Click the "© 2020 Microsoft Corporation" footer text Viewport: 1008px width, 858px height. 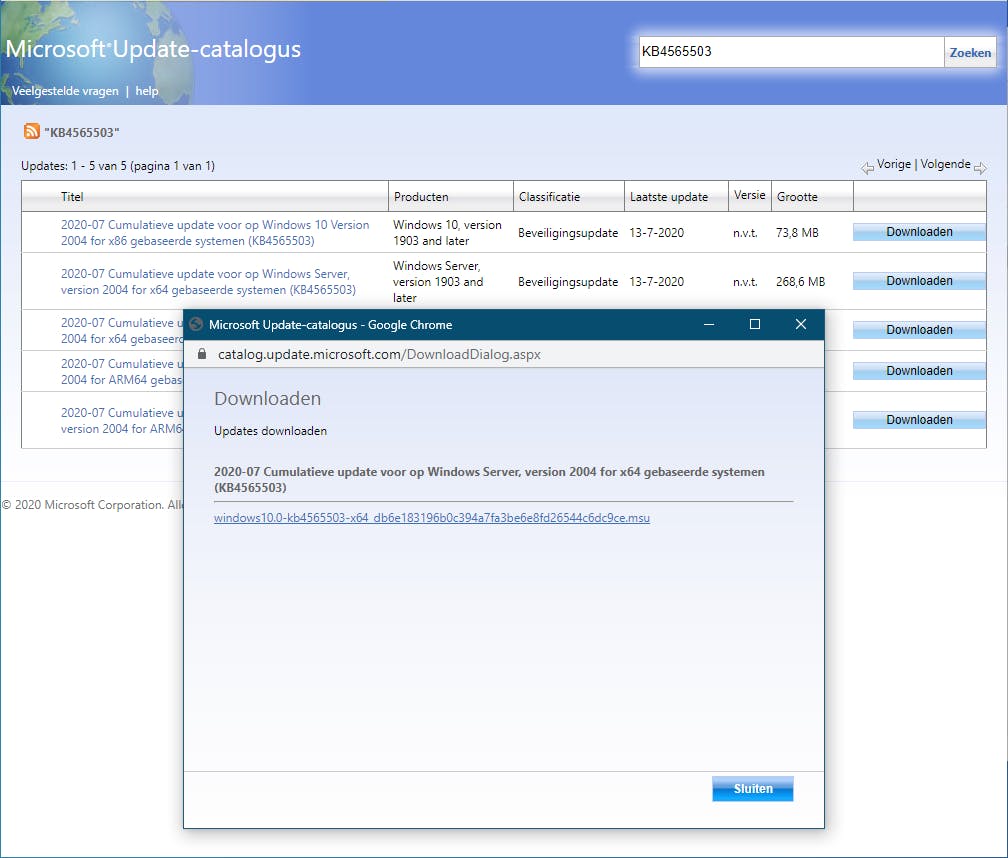pos(92,505)
